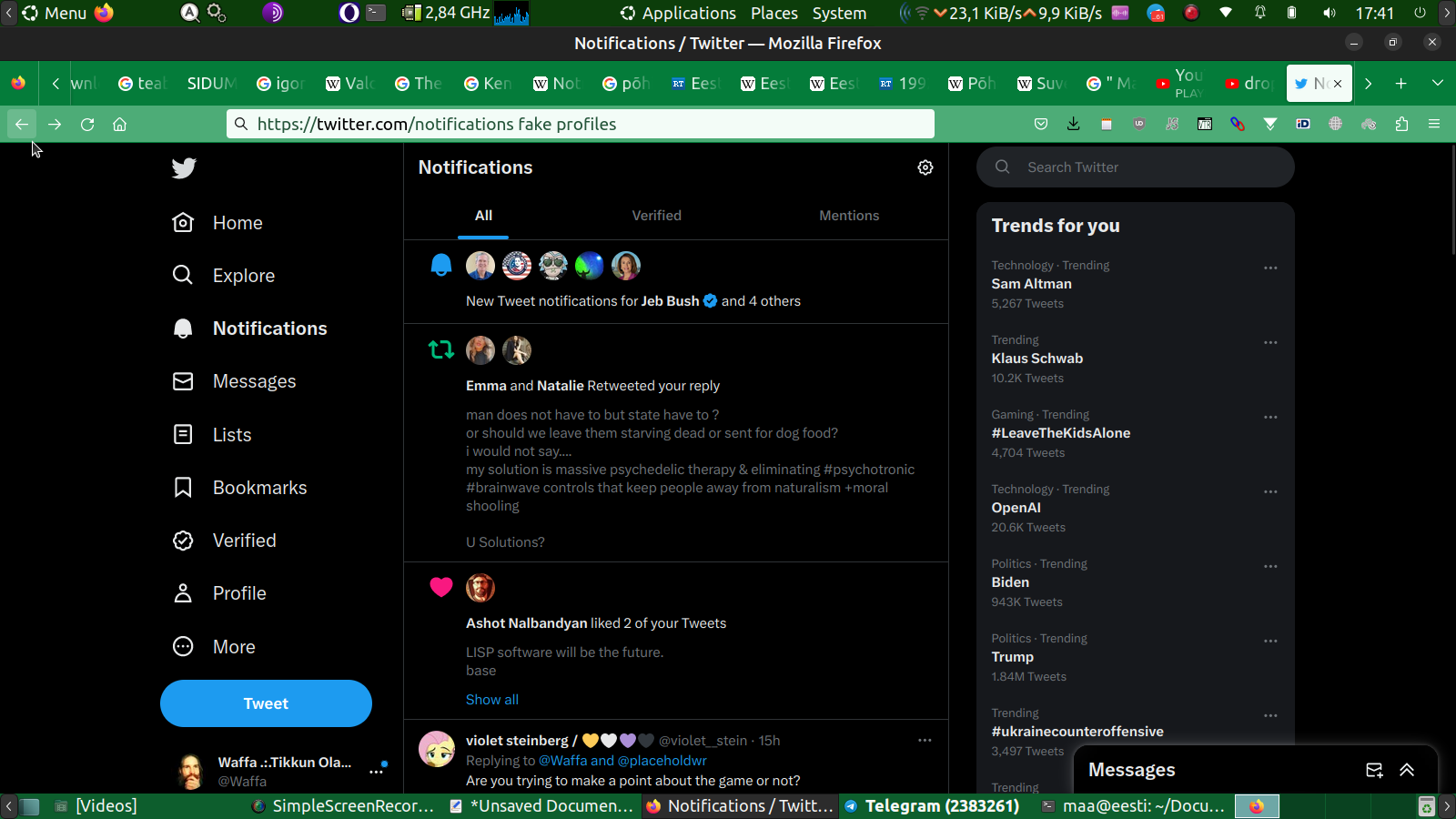Switch to the YouTube 'You' browser tab

[x=1180, y=84]
